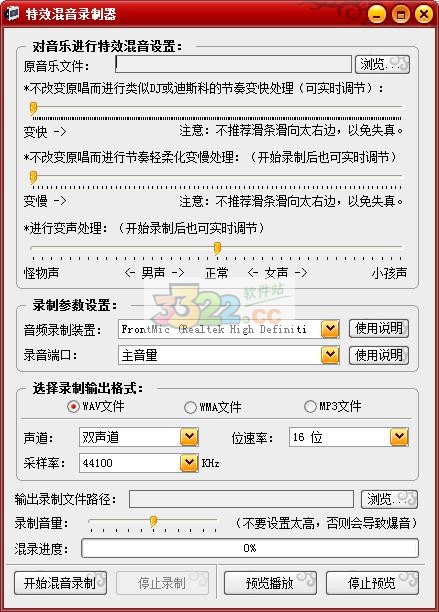Open the 声道 channel dropdown

189,437
